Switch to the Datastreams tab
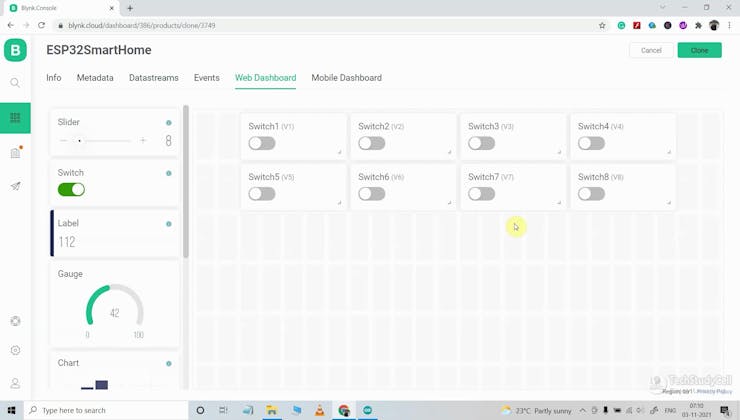The height and width of the screenshot is (420, 740). [154, 78]
